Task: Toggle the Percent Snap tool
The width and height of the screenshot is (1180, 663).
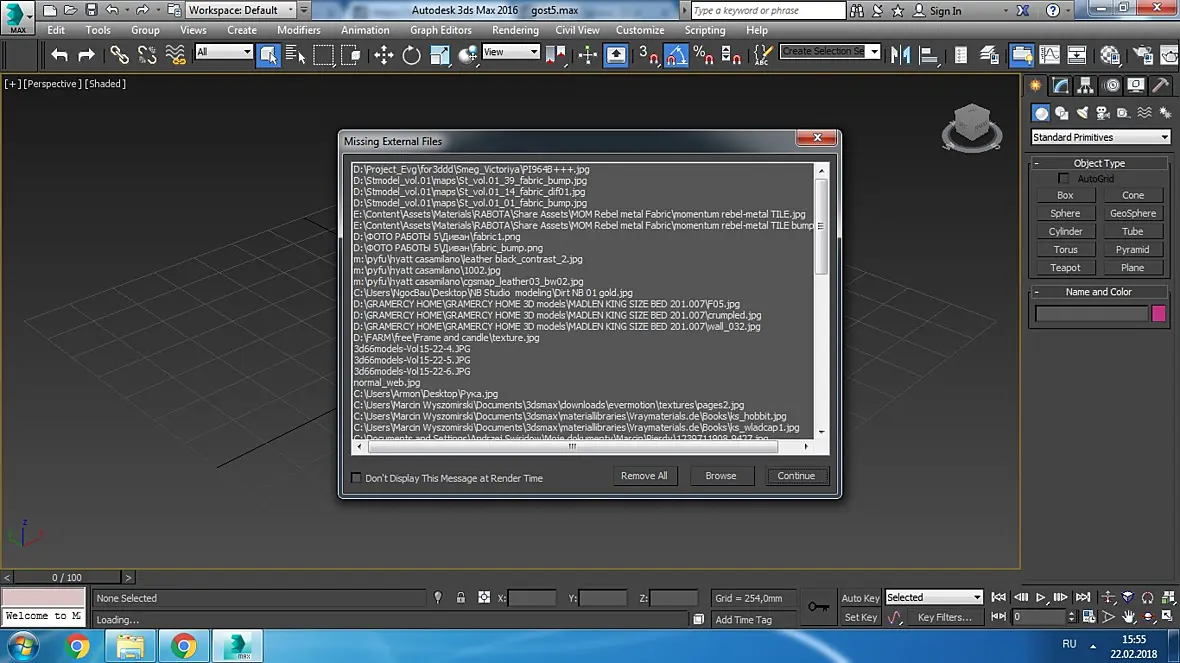Action: (704, 54)
